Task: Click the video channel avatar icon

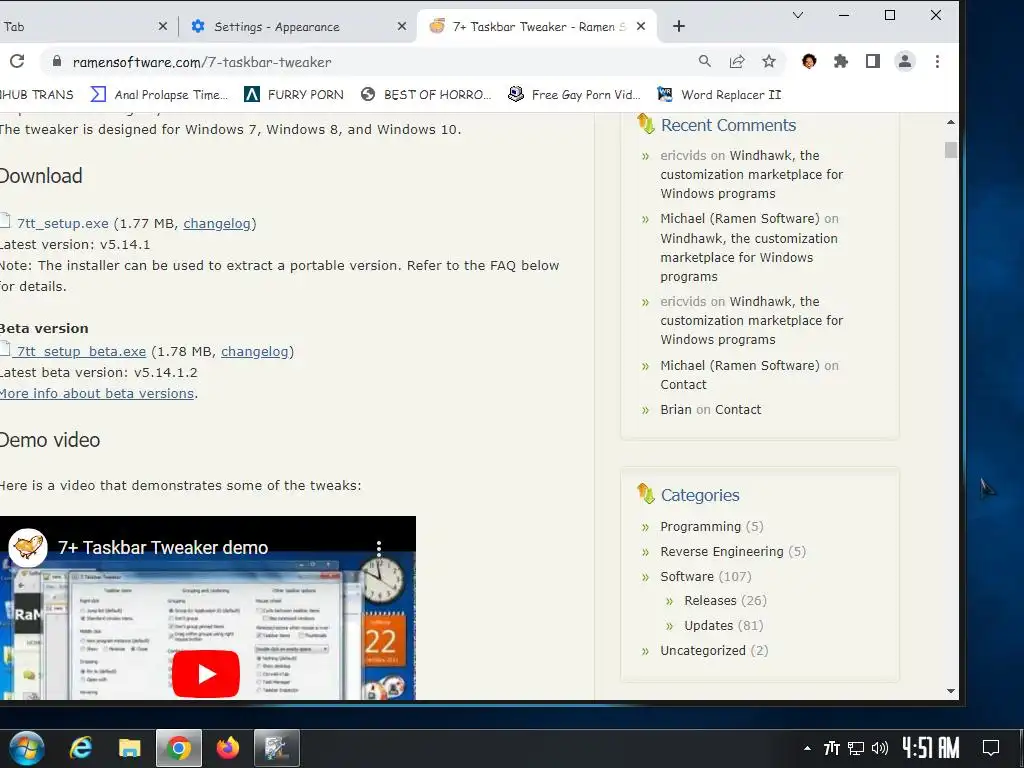Action: 27,547
